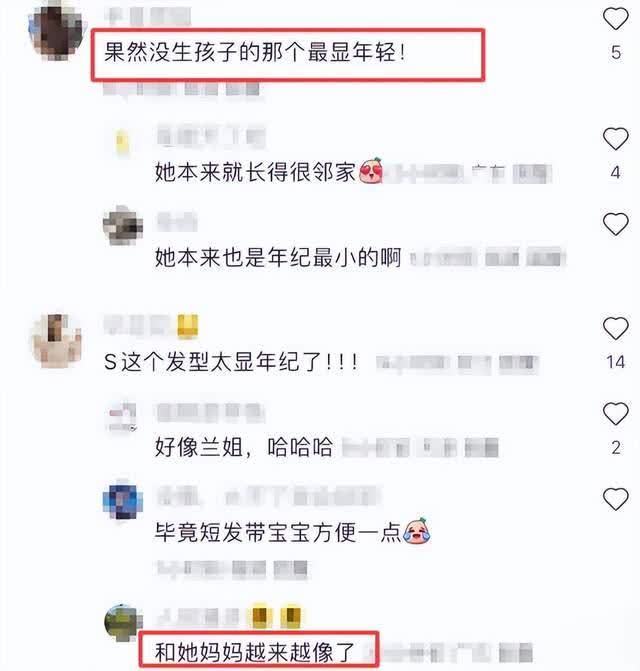Screen dimensions: 640x671
Task: Tap the comment text 'S这个发型太显年纪了!!!'
Action: coord(231,362)
